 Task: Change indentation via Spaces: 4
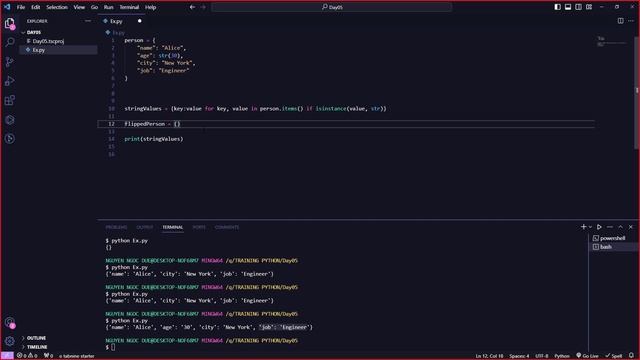tap(519, 356)
